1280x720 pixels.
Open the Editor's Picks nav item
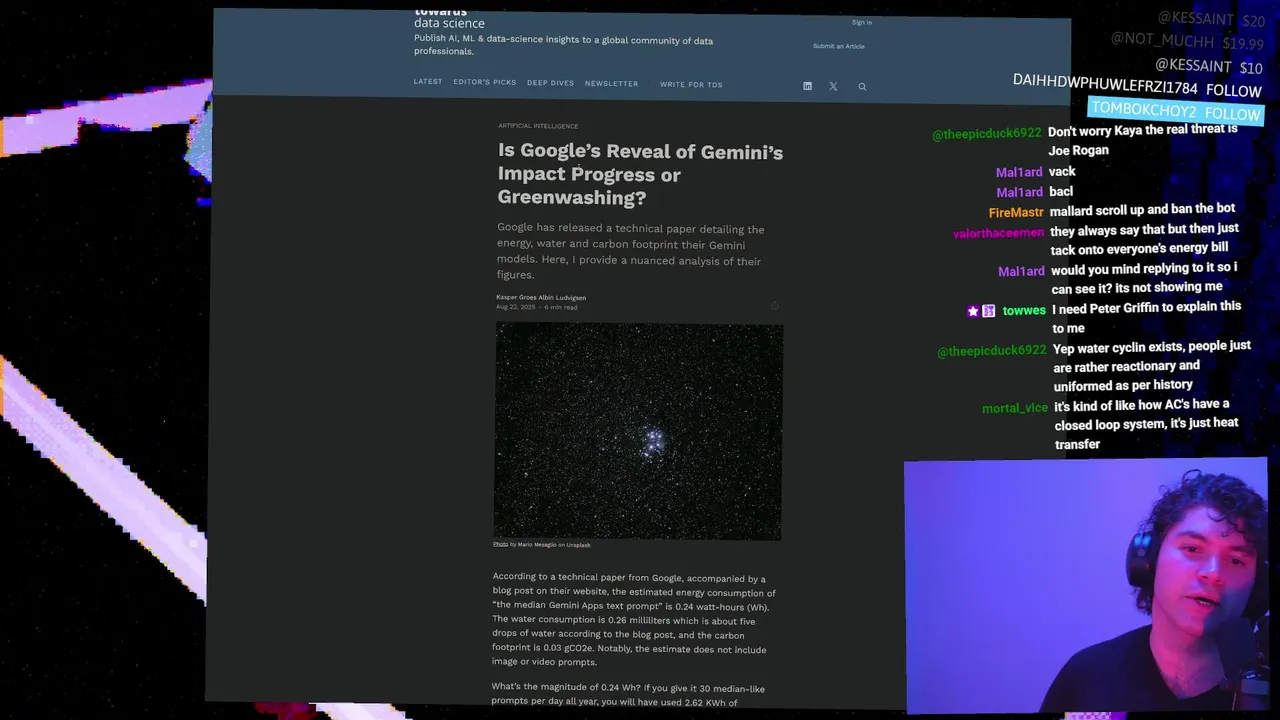click(485, 82)
